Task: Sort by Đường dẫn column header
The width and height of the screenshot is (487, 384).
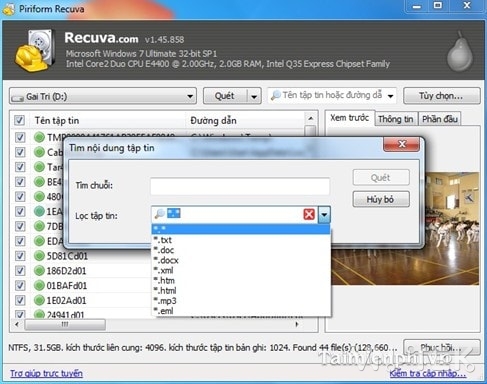Action: coord(245,120)
